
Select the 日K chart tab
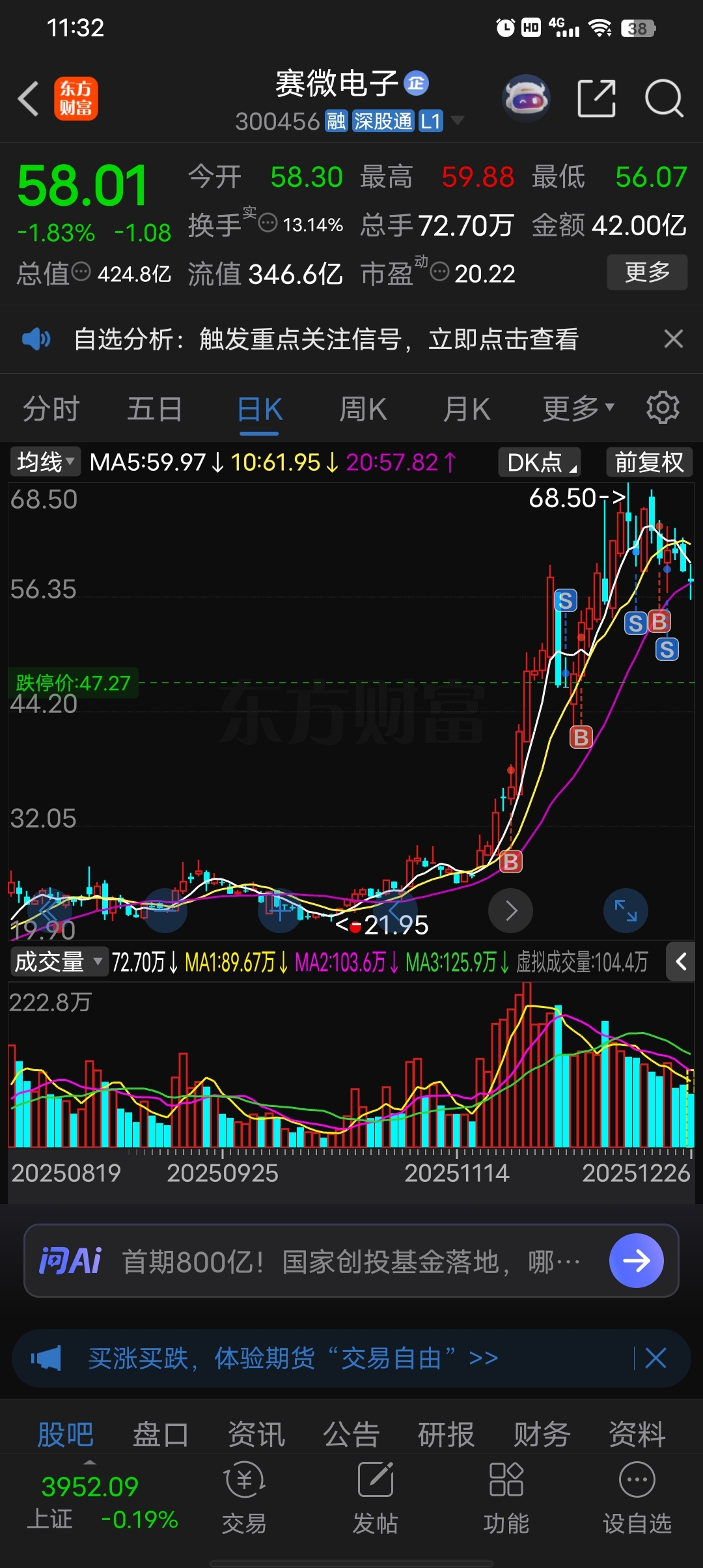pos(259,410)
